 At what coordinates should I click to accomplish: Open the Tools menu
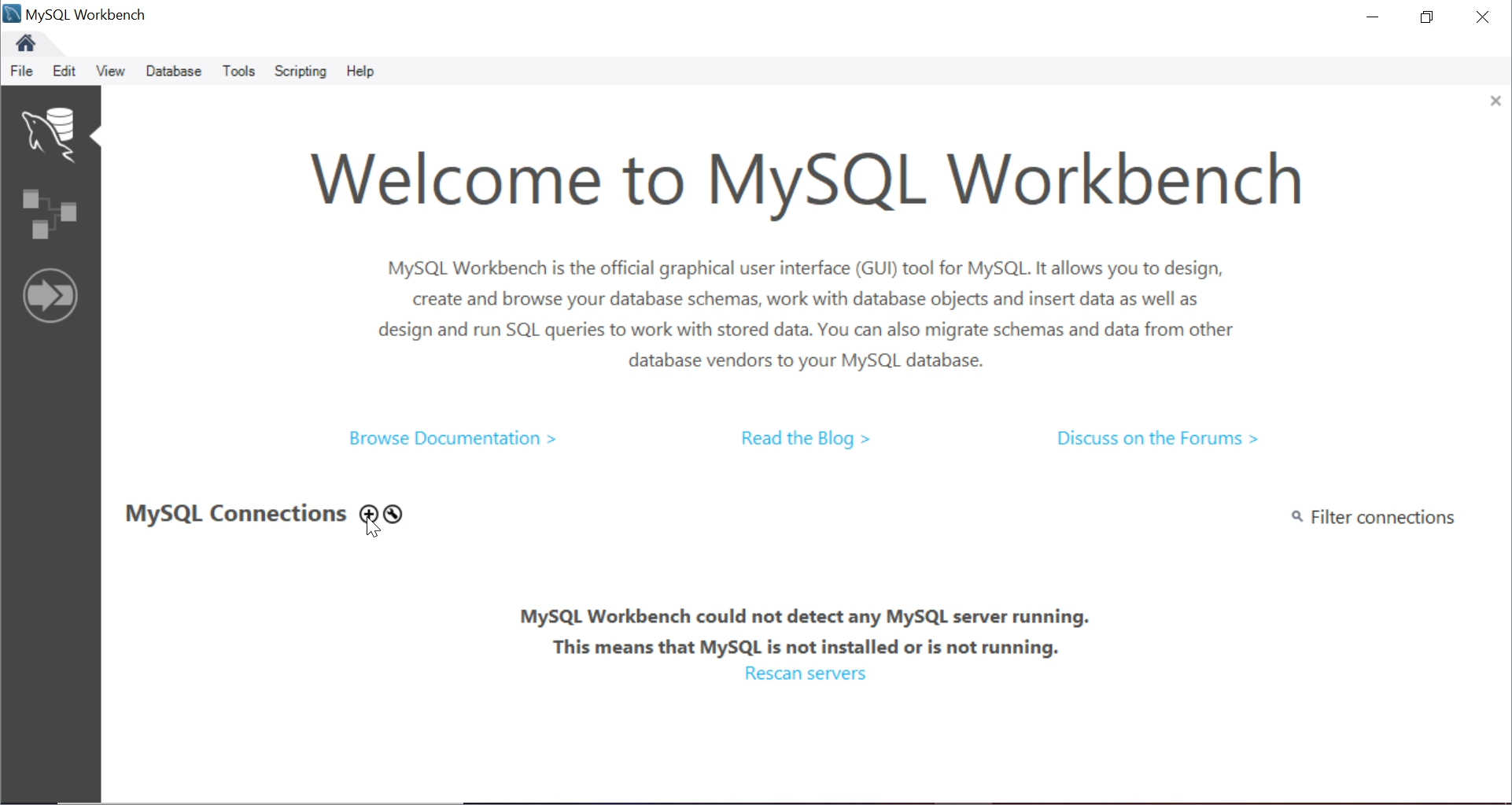point(238,71)
